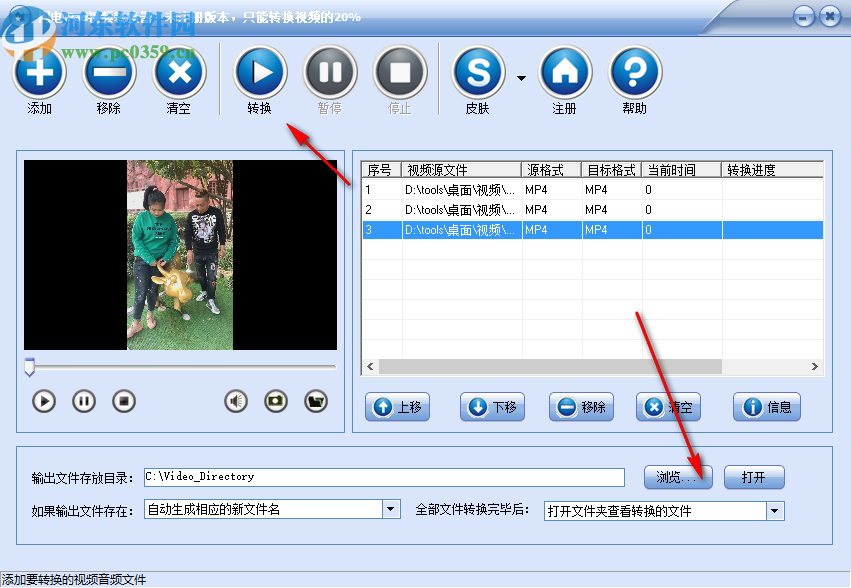Viewport: 851px width, 588px height.
Task: Open the duplicate filename handling dropdown
Action: pyautogui.click(x=391, y=510)
